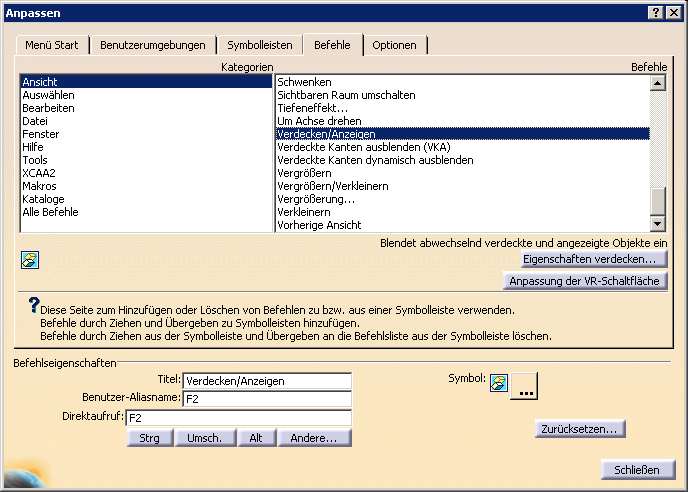Select the Vergrößerung... command
Screen dimensions: 688x492
click(x=462, y=199)
